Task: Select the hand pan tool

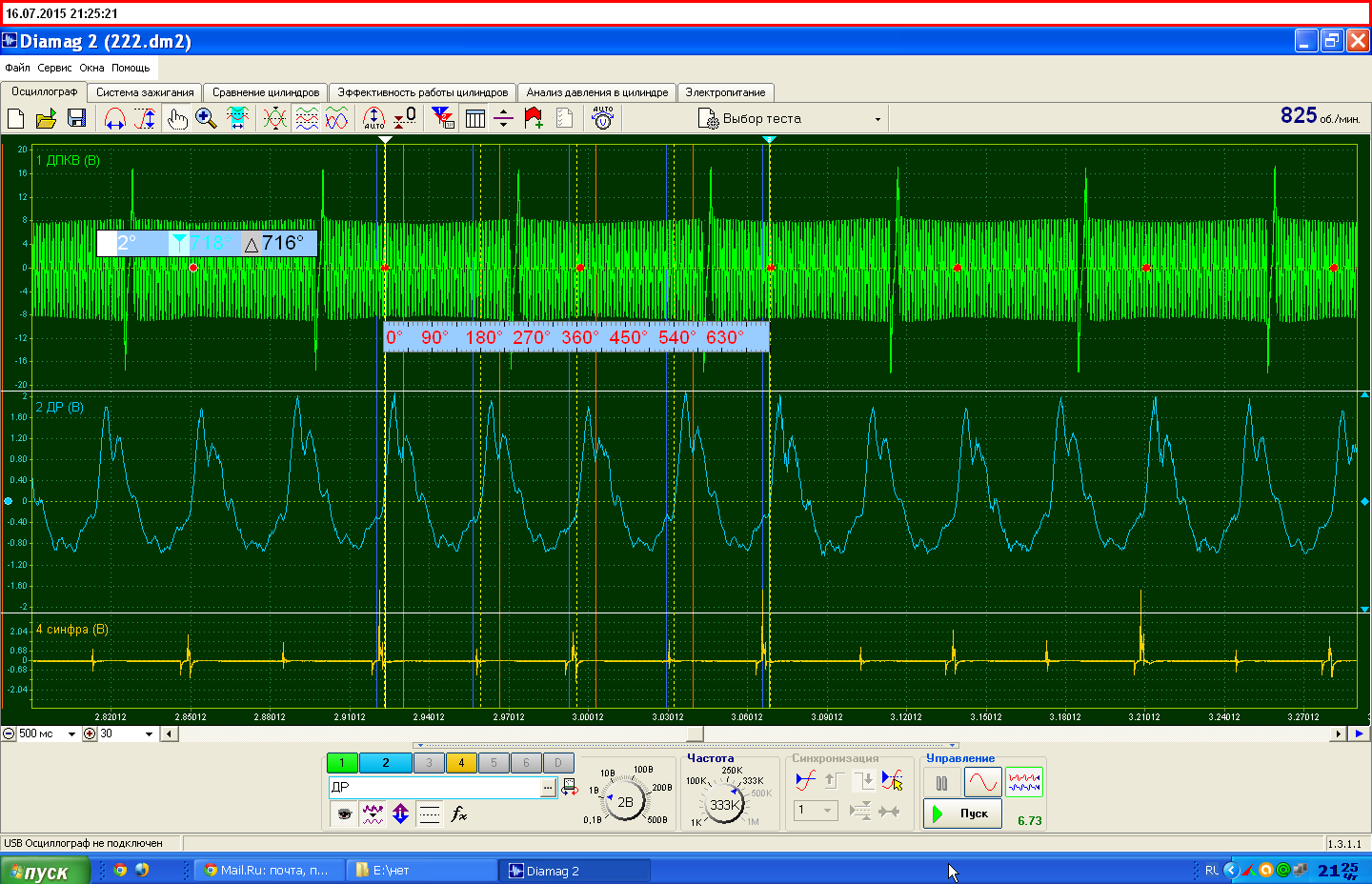Action: [x=177, y=118]
